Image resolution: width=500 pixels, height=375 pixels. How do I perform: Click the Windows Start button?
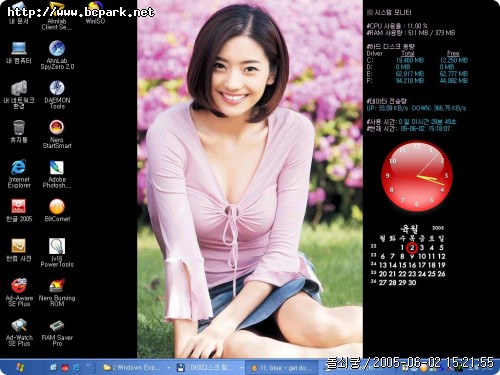coord(20,367)
